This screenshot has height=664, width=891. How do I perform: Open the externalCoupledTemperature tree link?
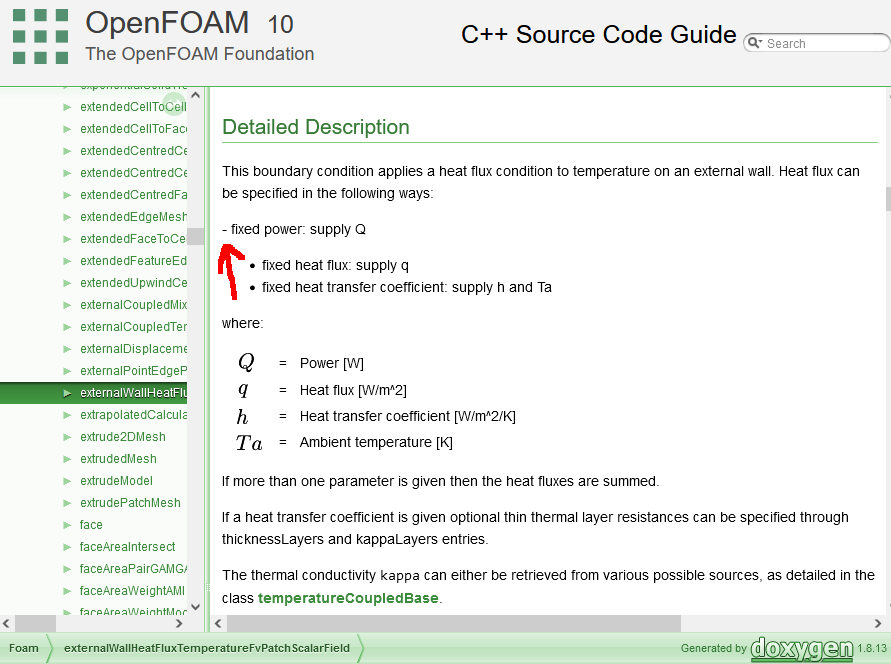[133, 327]
